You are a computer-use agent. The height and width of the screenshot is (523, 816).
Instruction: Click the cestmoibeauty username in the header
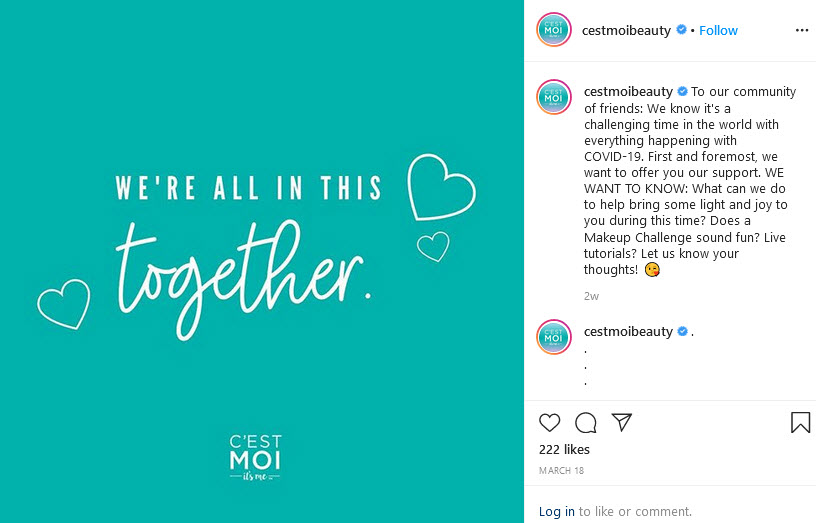click(x=626, y=31)
